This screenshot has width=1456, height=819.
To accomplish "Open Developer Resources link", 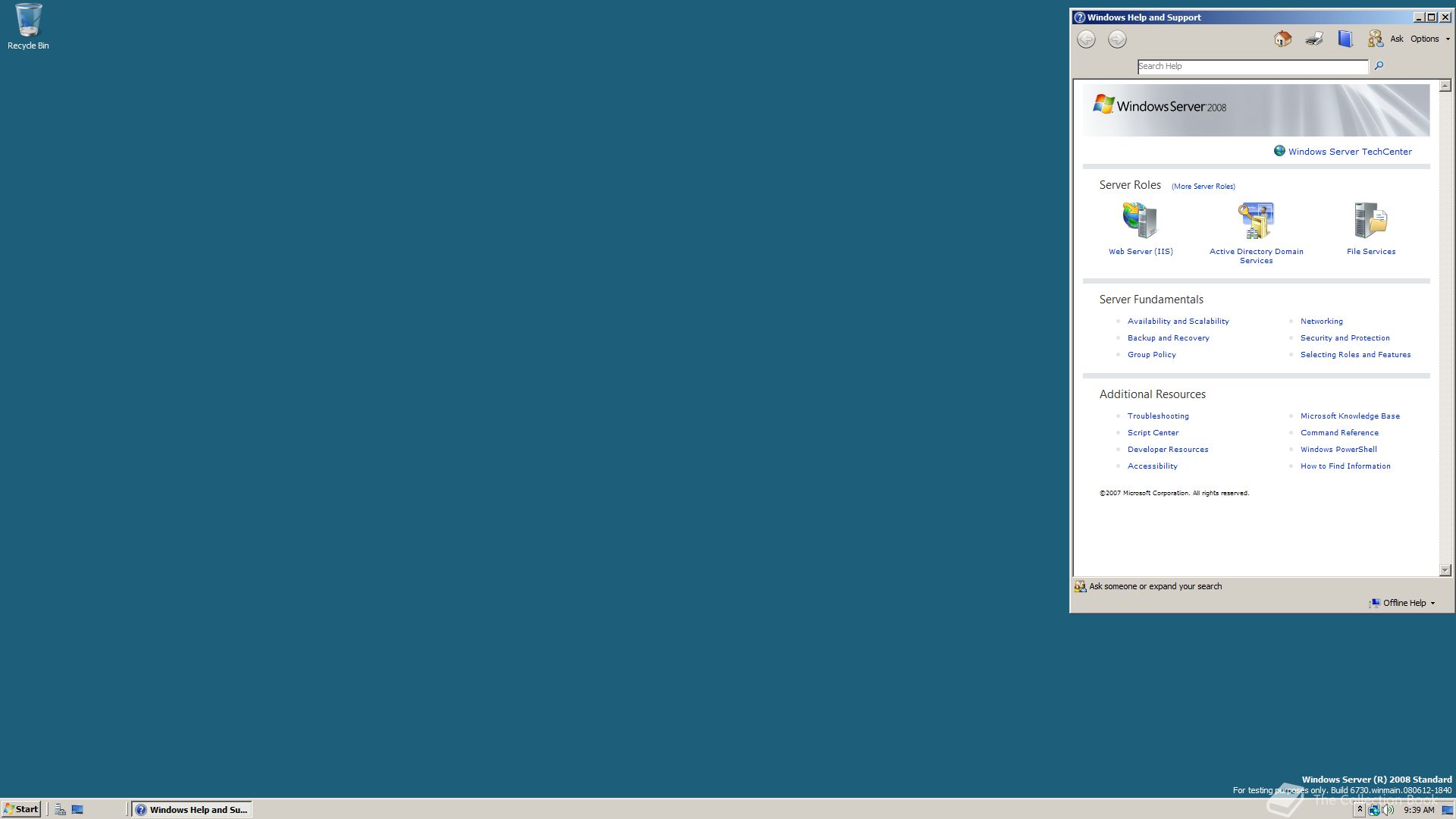I will 1168,450.
